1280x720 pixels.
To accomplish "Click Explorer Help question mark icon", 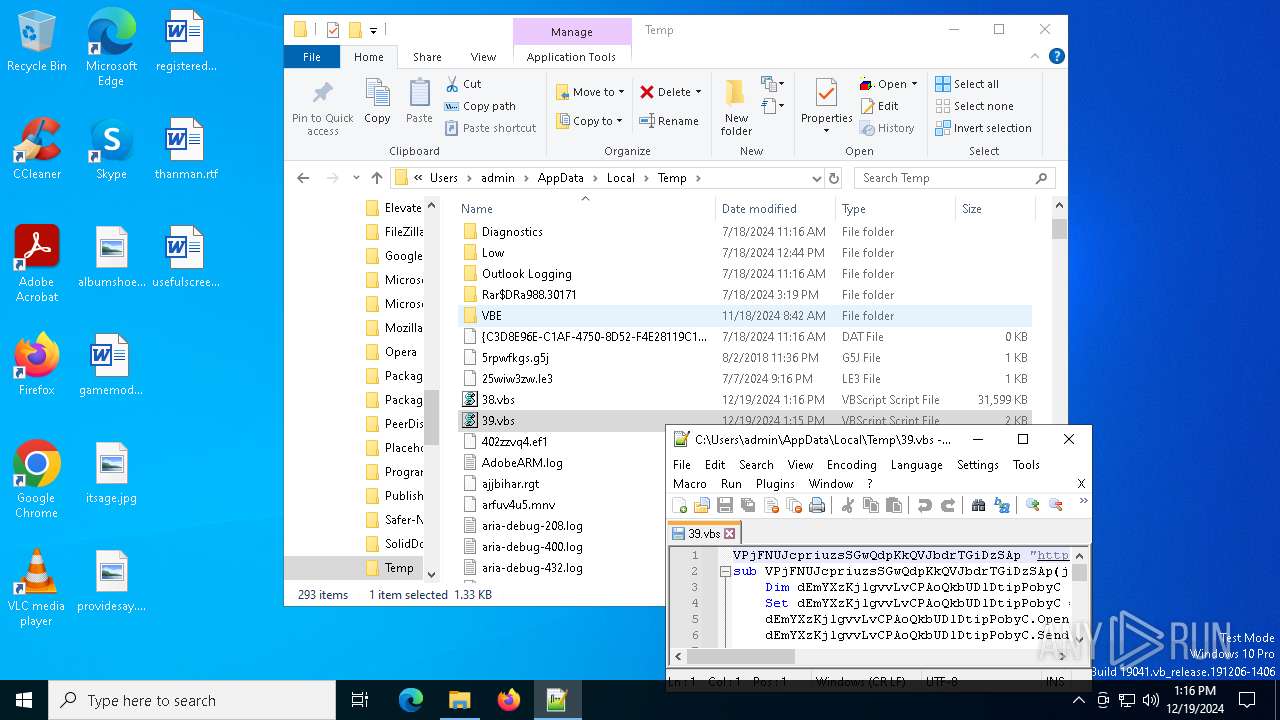I will pos(1056,57).
